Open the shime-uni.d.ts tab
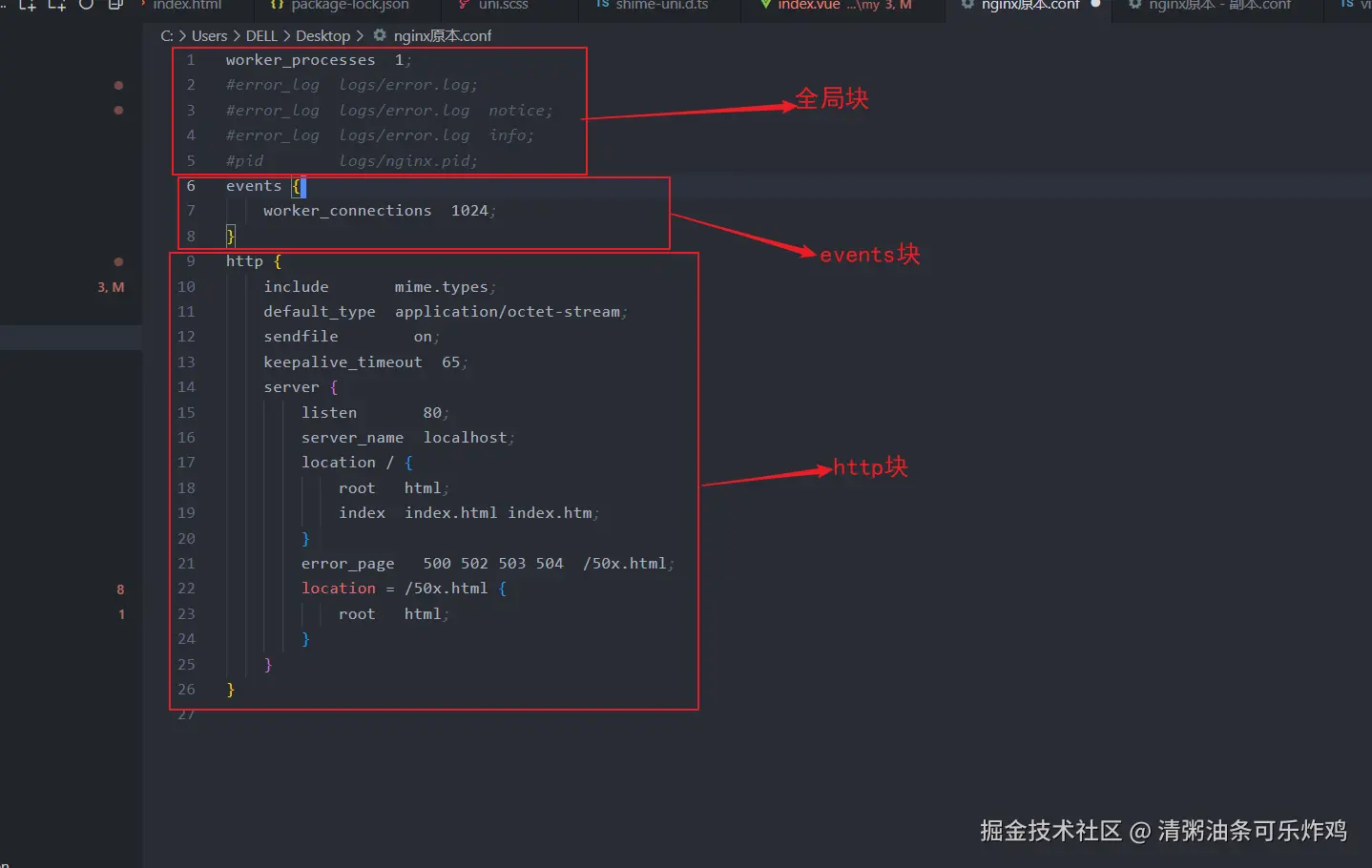The height and width of the screenshot is (868, 1372). [661, 6]
